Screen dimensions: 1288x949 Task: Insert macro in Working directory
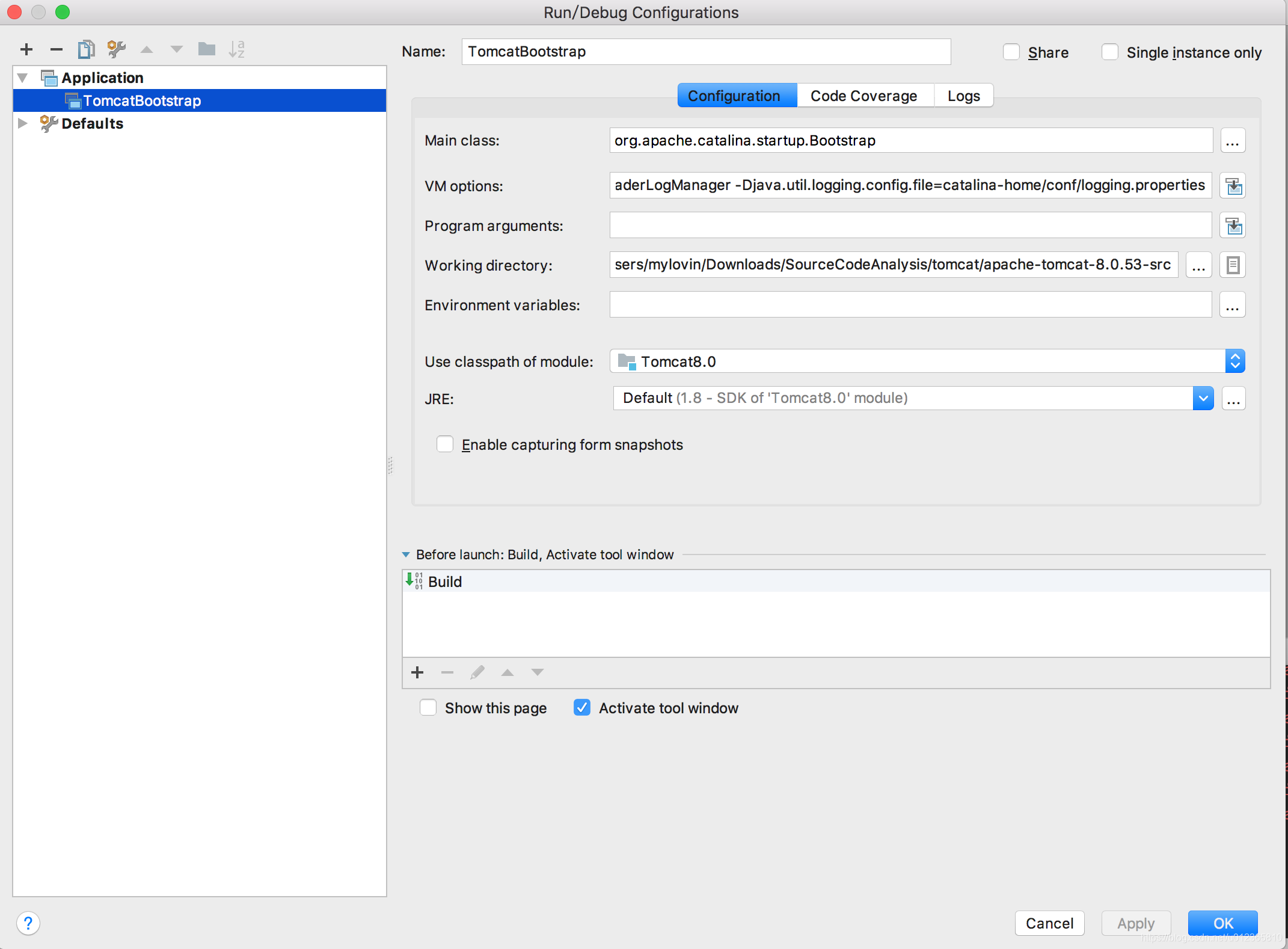tap(1233, 265)
